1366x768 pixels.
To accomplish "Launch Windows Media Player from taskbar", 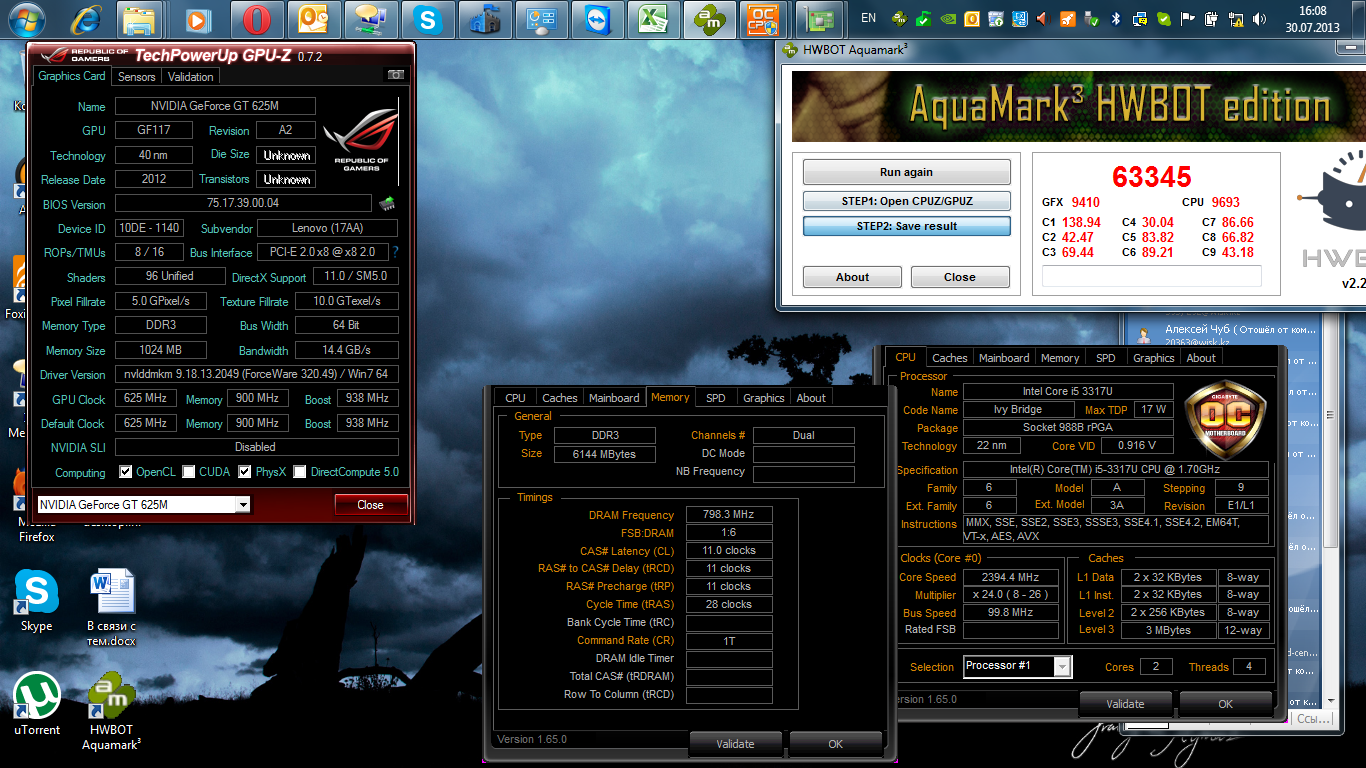I will 198,19.
